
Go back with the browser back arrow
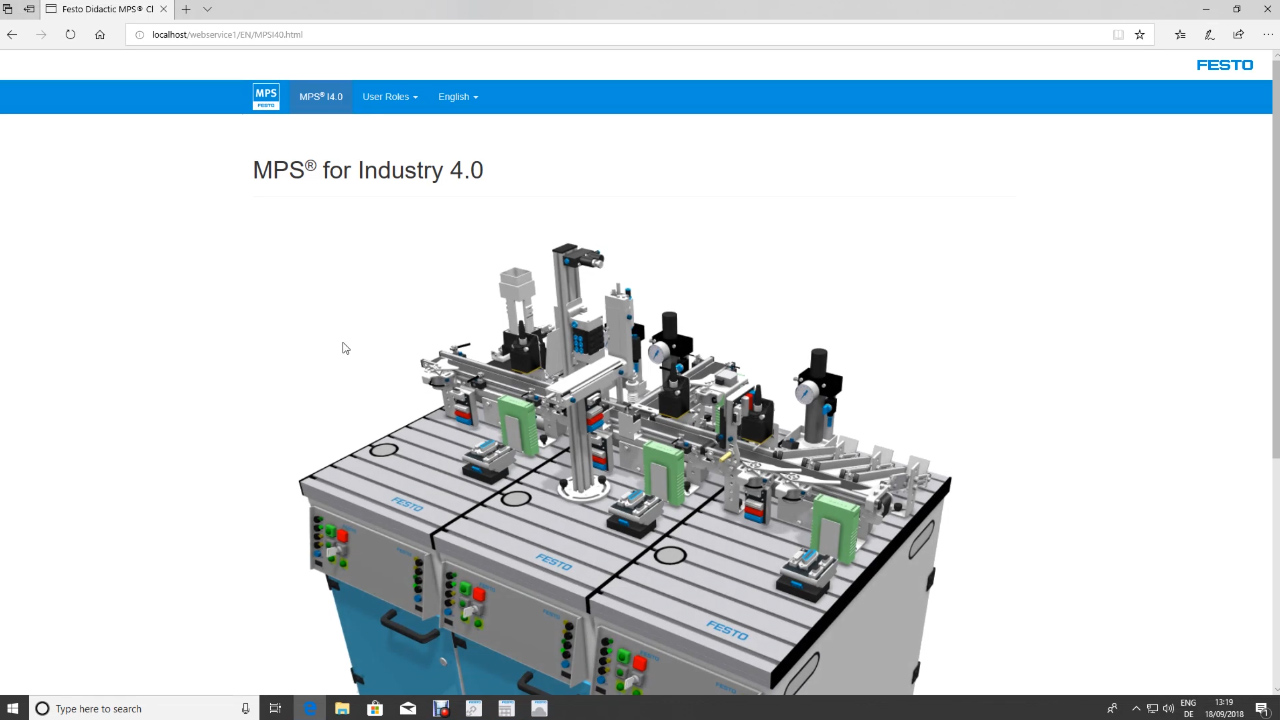click(x=12, y=34)
